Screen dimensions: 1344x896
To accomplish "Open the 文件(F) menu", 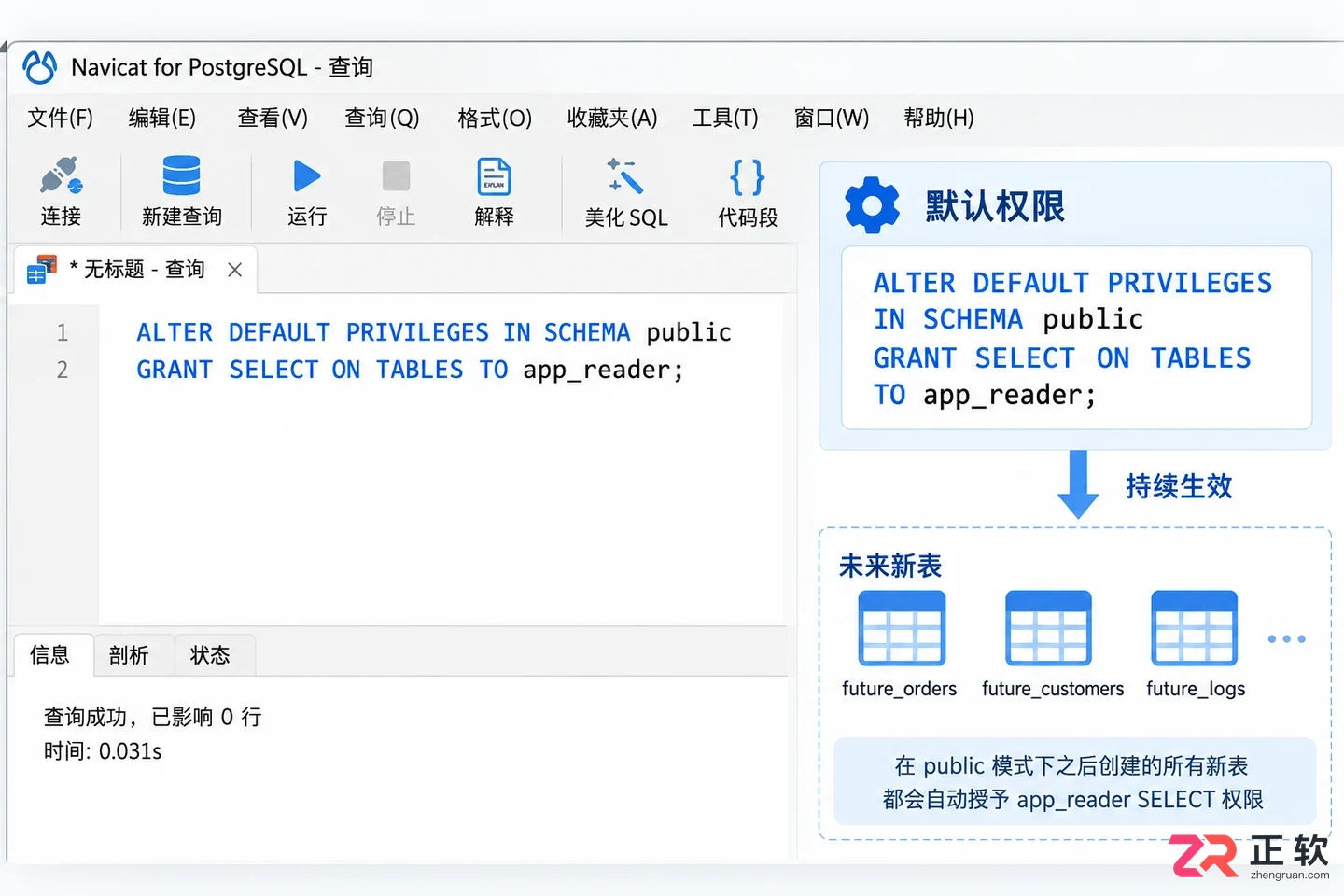I will (61, 118).
